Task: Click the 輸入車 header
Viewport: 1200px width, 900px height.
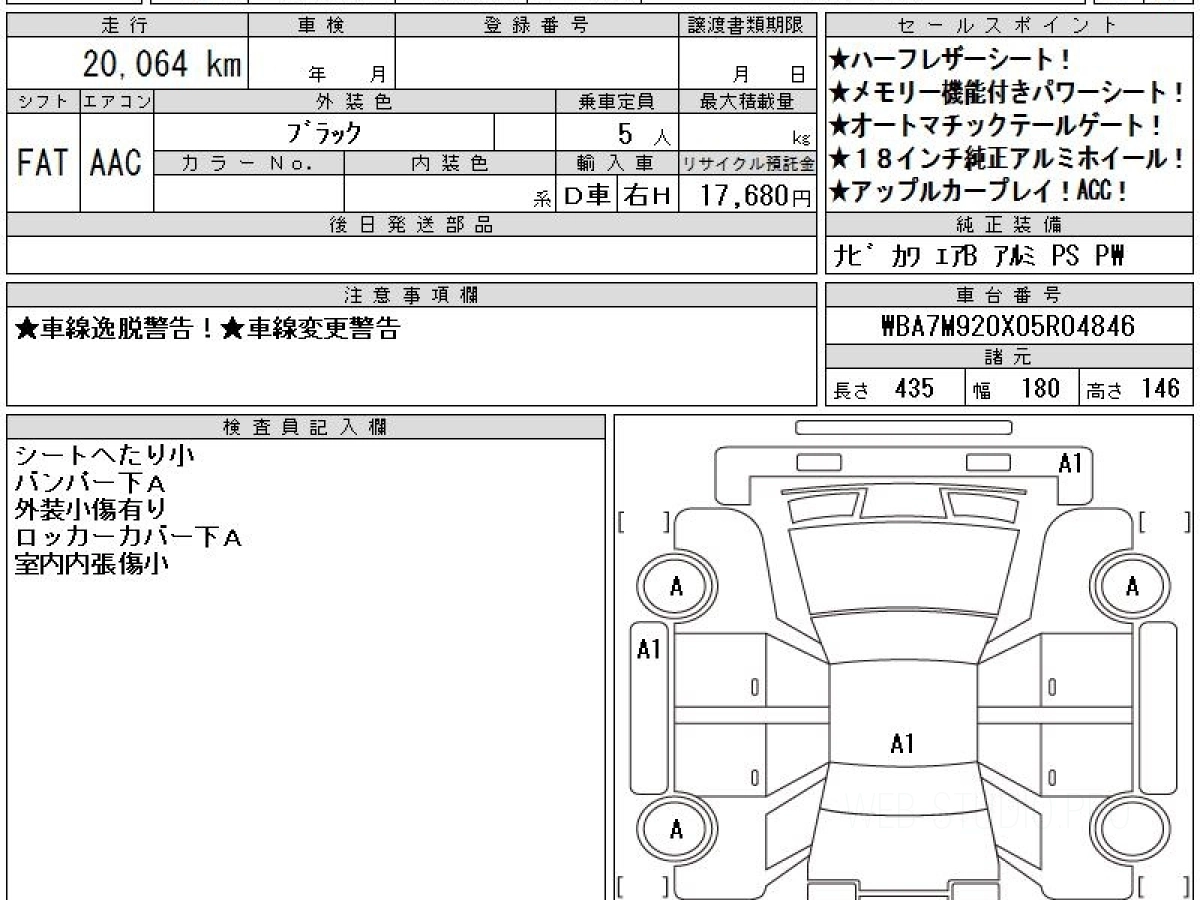Action: pos(617,163)
